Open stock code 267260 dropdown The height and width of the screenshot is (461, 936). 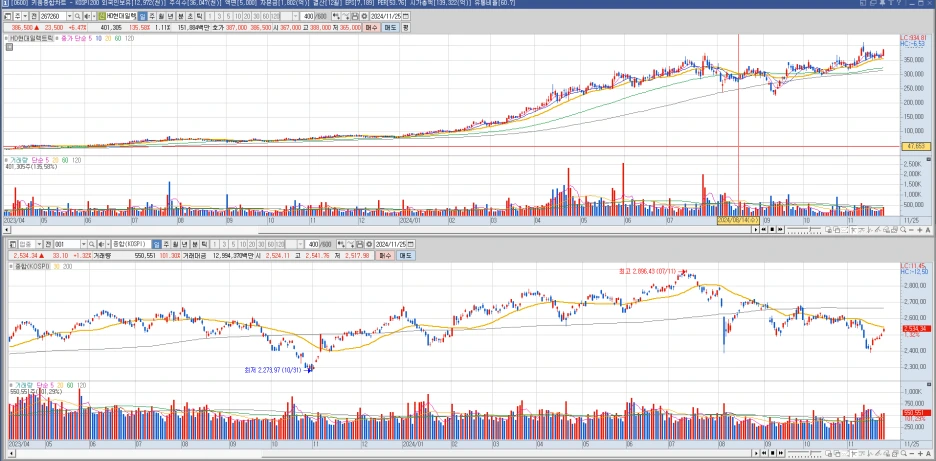click(x=69, y=16)
